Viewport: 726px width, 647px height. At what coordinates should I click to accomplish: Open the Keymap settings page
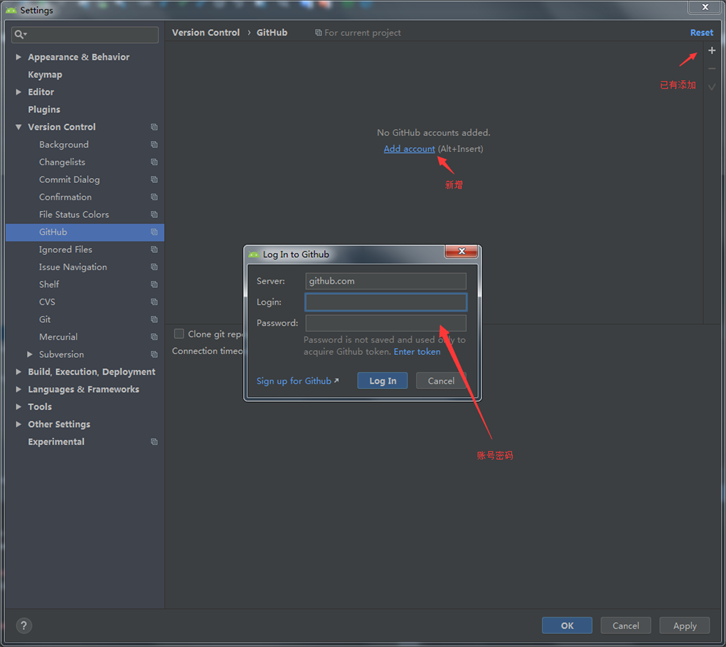point(45,75)
